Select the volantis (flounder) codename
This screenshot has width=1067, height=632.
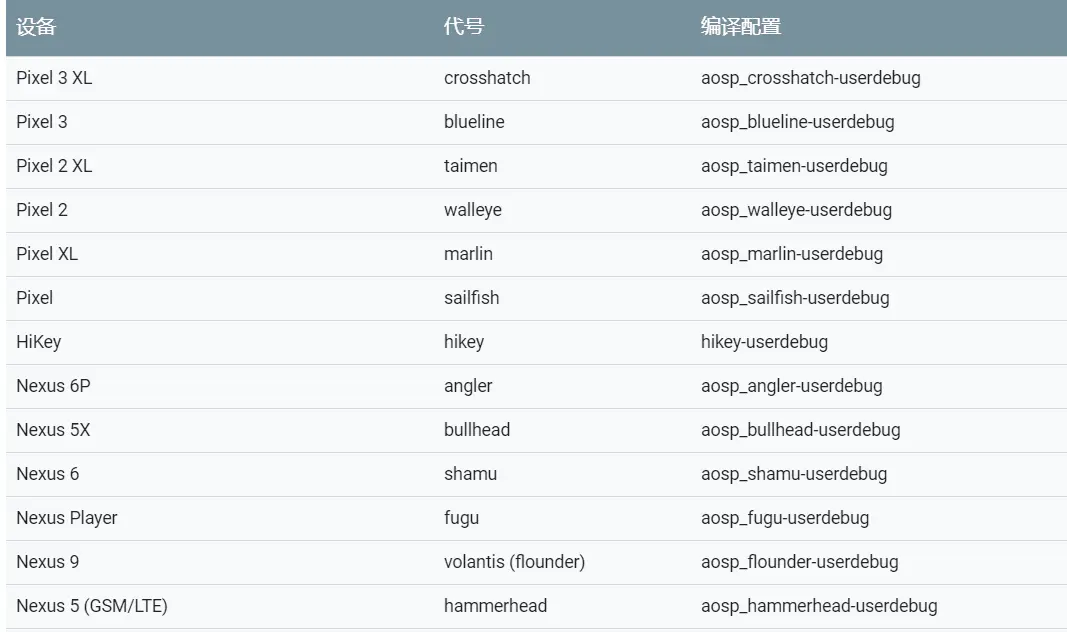click(x=514, y=562)
